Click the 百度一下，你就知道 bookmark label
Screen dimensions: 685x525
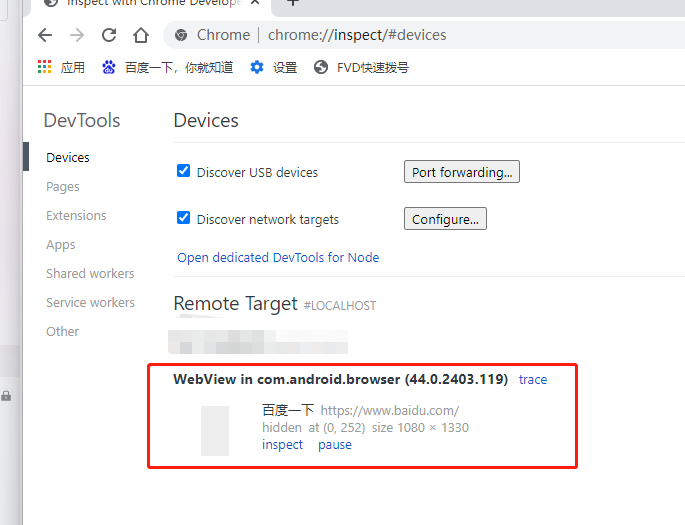179,68
